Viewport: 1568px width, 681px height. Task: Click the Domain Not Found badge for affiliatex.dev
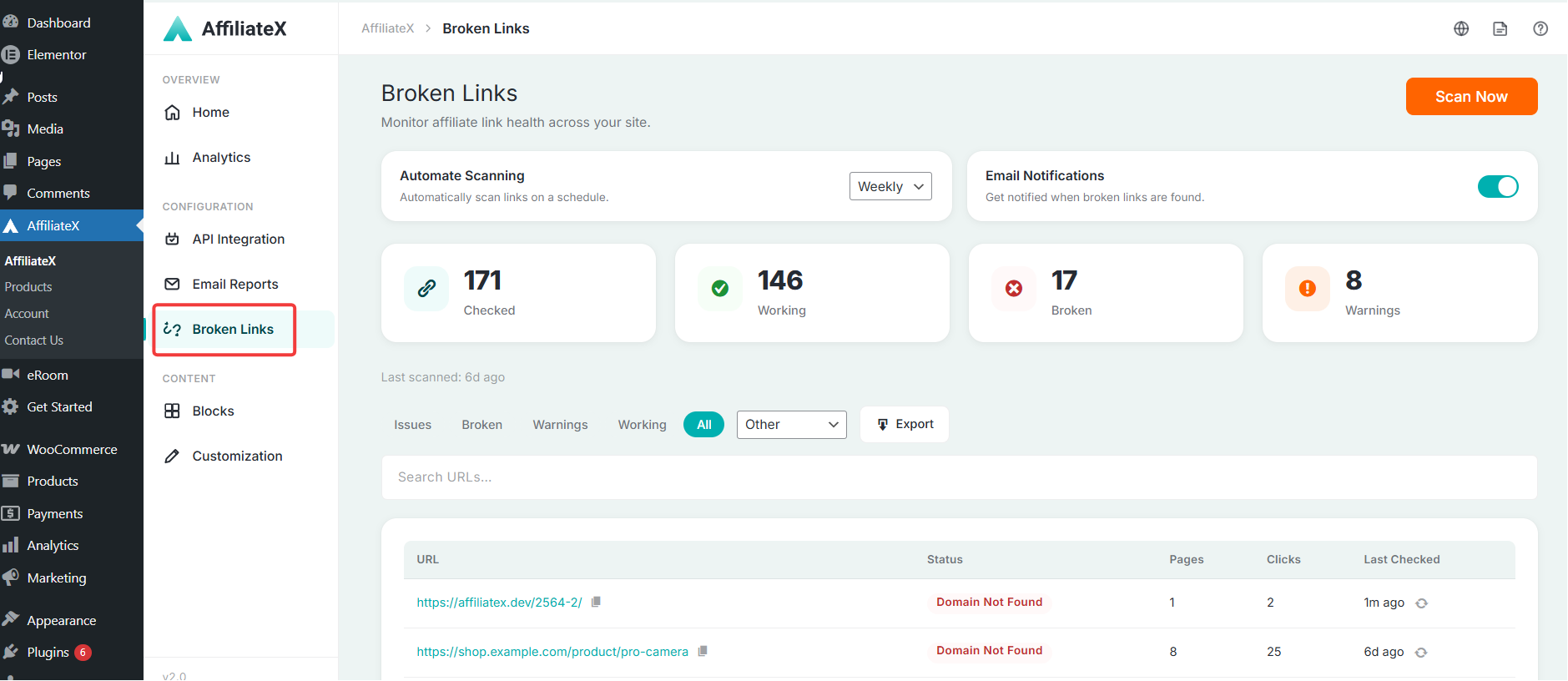[989, 602]
